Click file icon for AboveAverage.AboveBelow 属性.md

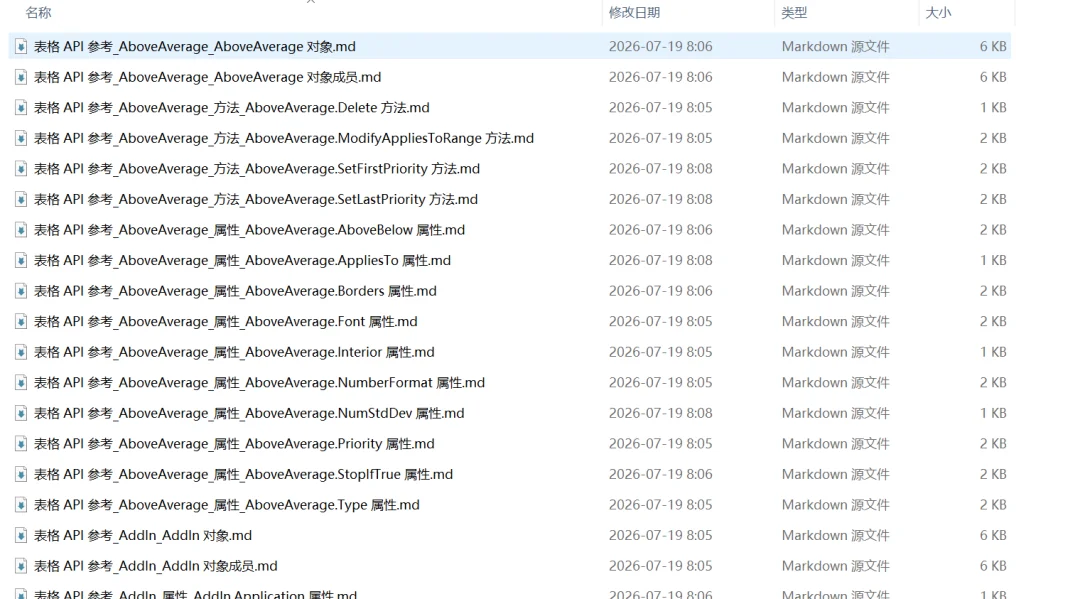click(21, 230)
